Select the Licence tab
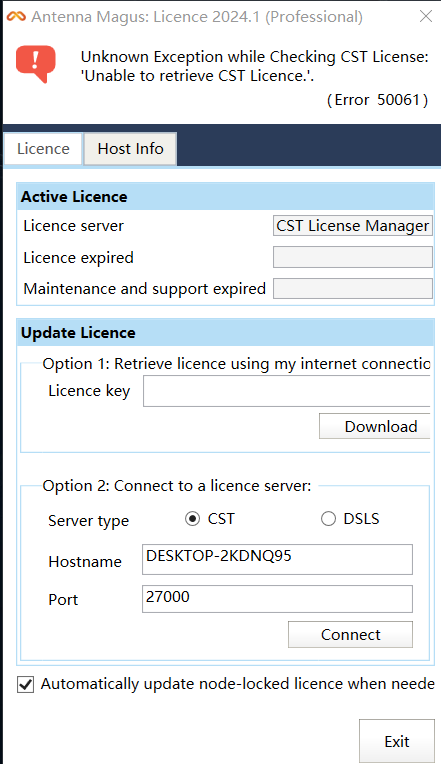The height and width of the screenshot is (764, 441). point(43,149)
